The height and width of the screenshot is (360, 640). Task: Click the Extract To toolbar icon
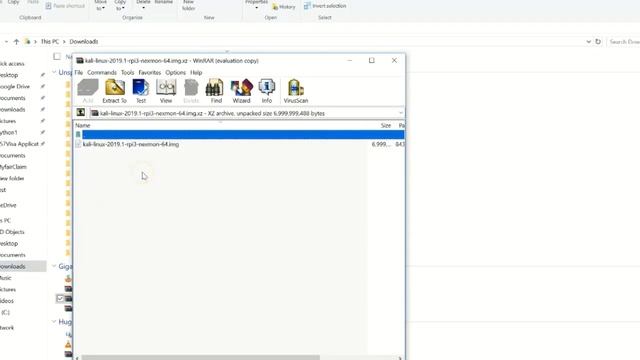click(x=115, y=91)
